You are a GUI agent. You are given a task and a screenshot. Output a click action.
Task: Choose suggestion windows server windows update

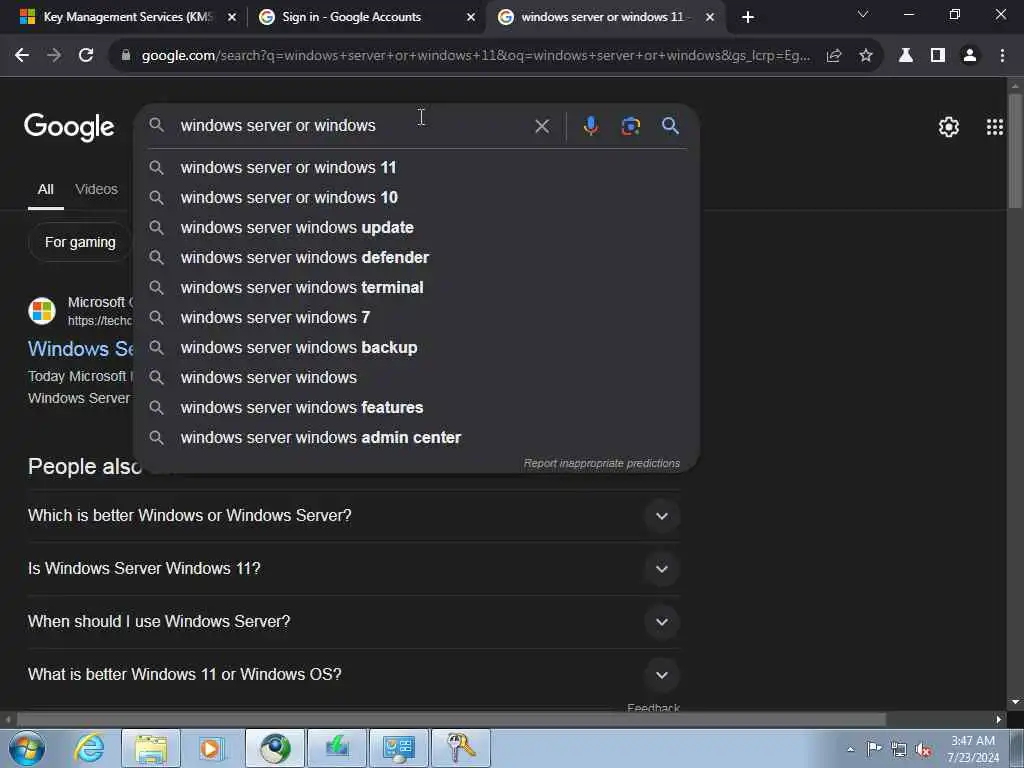416,228
